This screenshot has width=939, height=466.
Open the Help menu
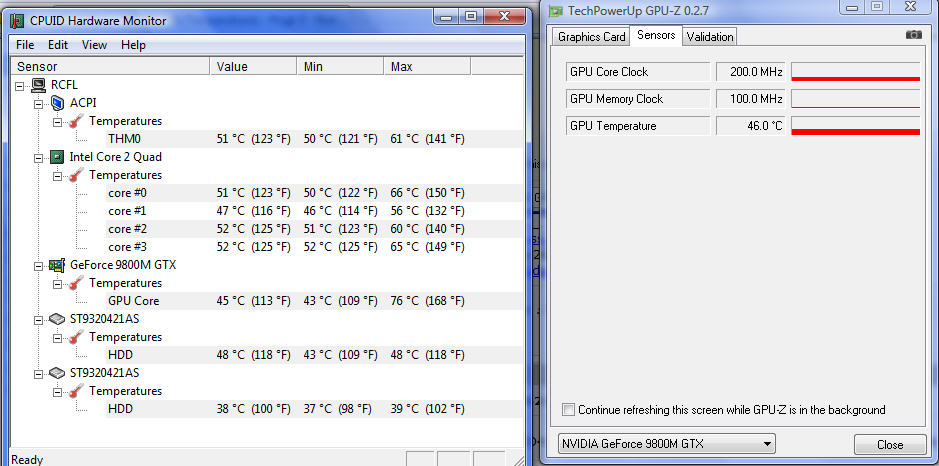(x=133, y=45)
